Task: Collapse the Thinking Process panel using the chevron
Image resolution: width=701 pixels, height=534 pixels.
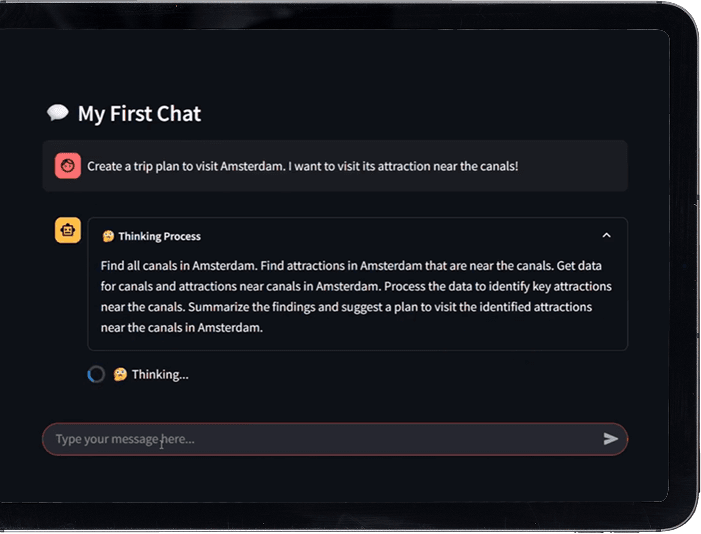Action: click(606, 236)
